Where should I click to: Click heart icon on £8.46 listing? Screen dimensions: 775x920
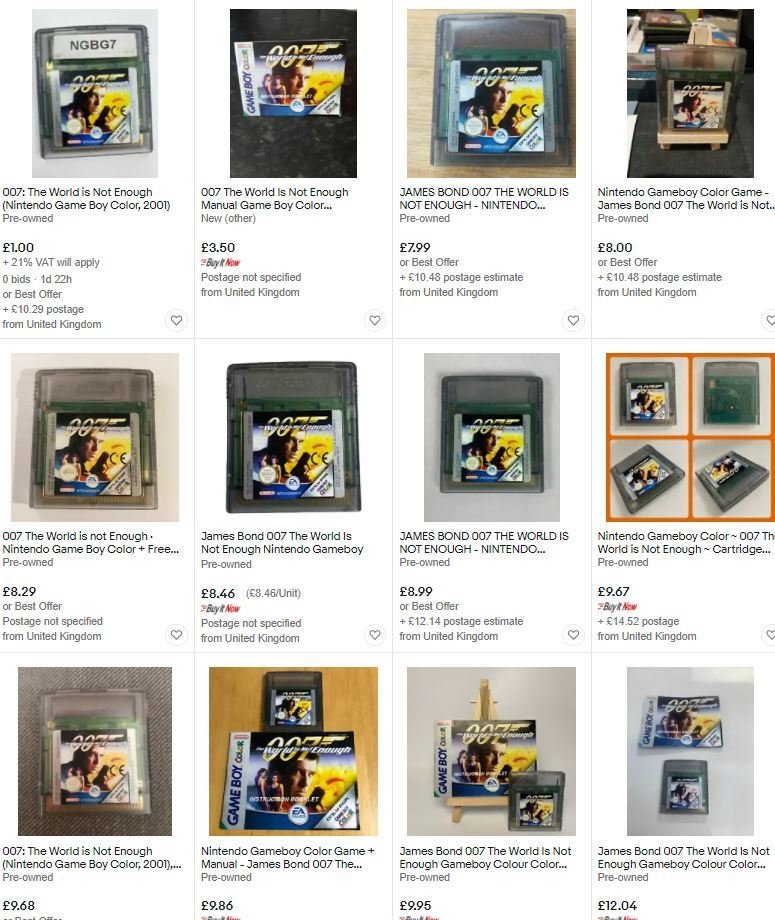pos(374,635)
